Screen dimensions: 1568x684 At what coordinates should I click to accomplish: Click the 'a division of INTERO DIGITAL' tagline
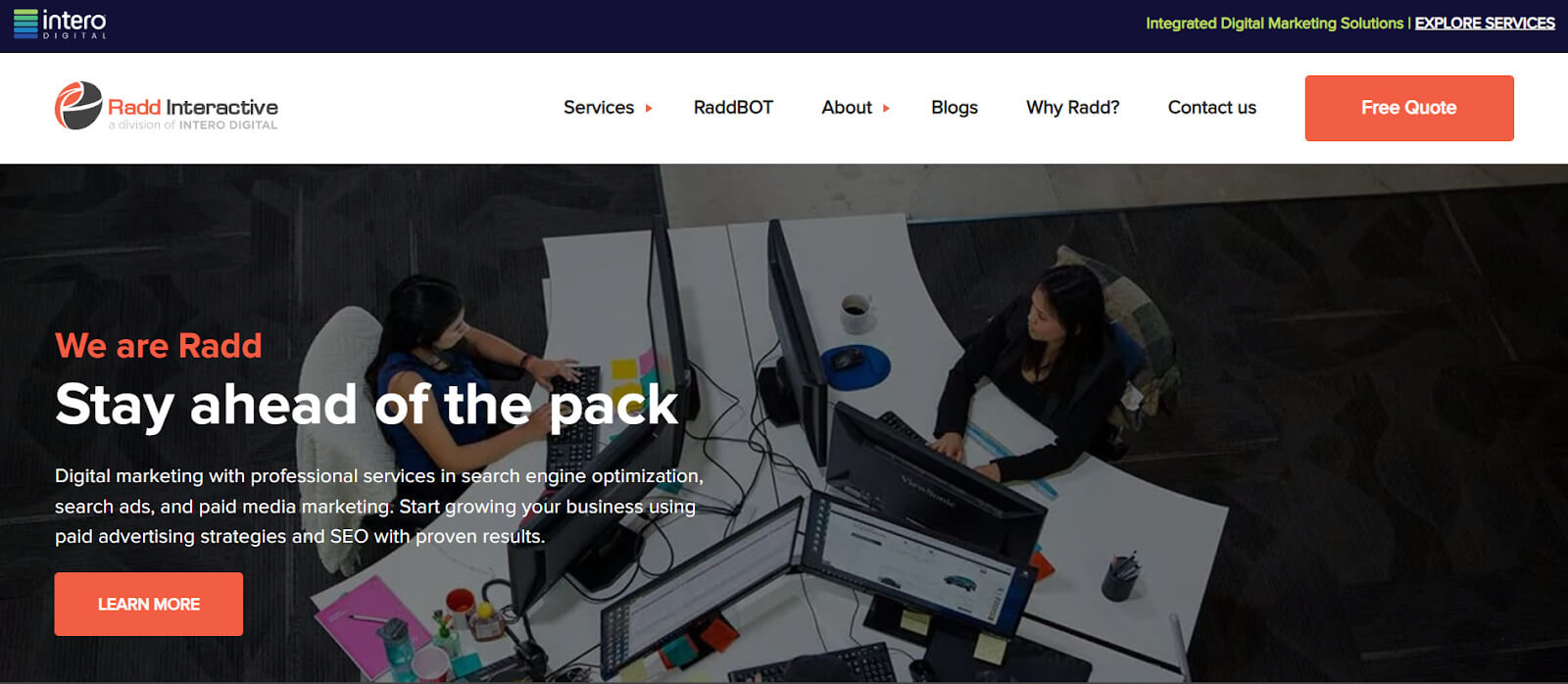click(193, 125)
